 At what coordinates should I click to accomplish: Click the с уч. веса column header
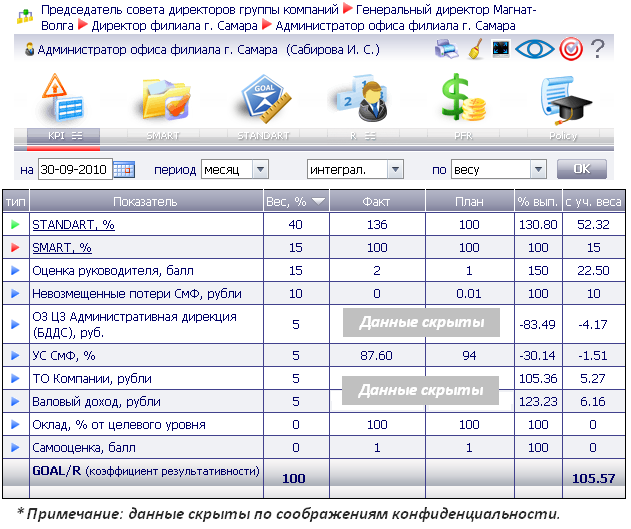click(x=594, y=201)
